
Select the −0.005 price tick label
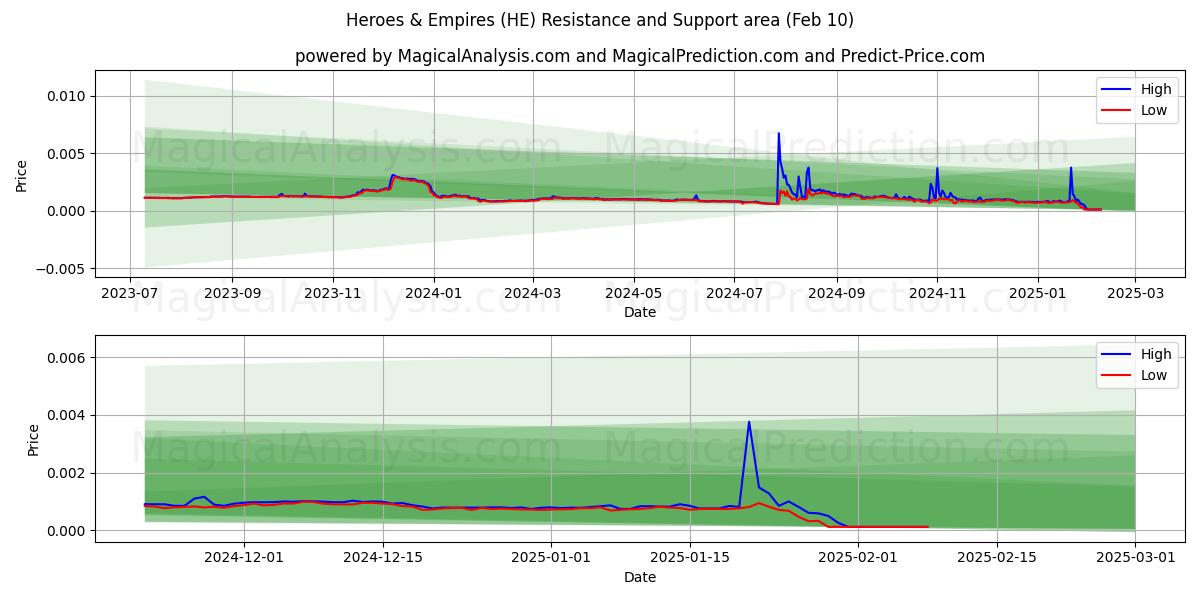[61, 268]
